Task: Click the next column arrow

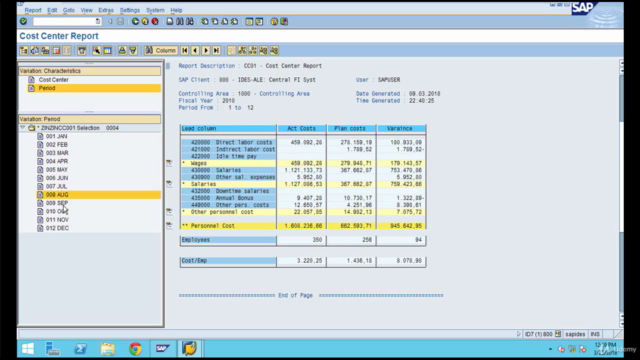Action: click(x=206, y=50)
